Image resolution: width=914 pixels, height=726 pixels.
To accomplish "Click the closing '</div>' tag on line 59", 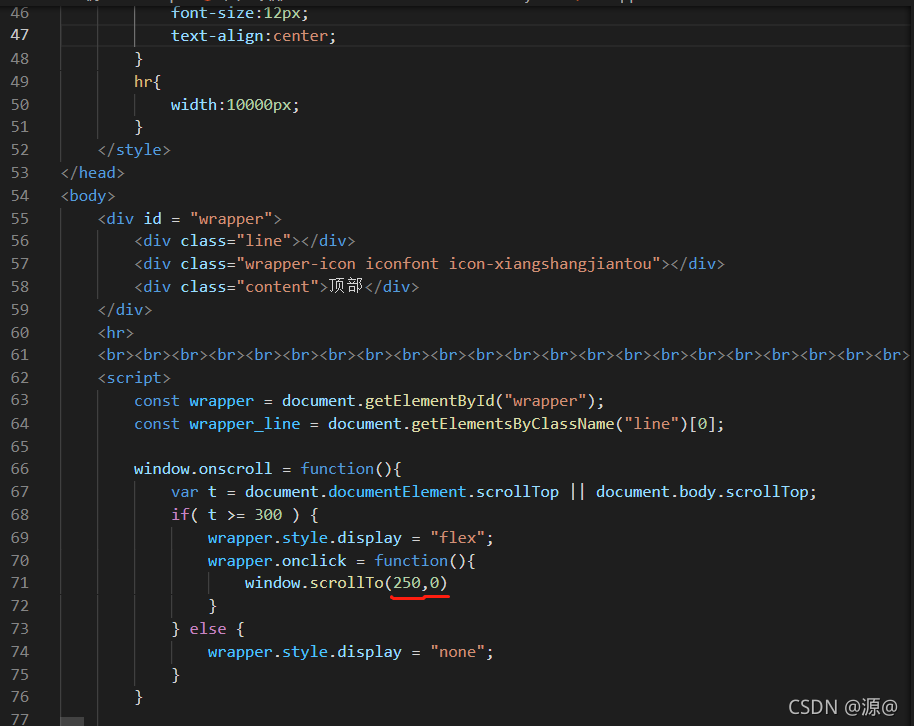I will pos(125,310).
